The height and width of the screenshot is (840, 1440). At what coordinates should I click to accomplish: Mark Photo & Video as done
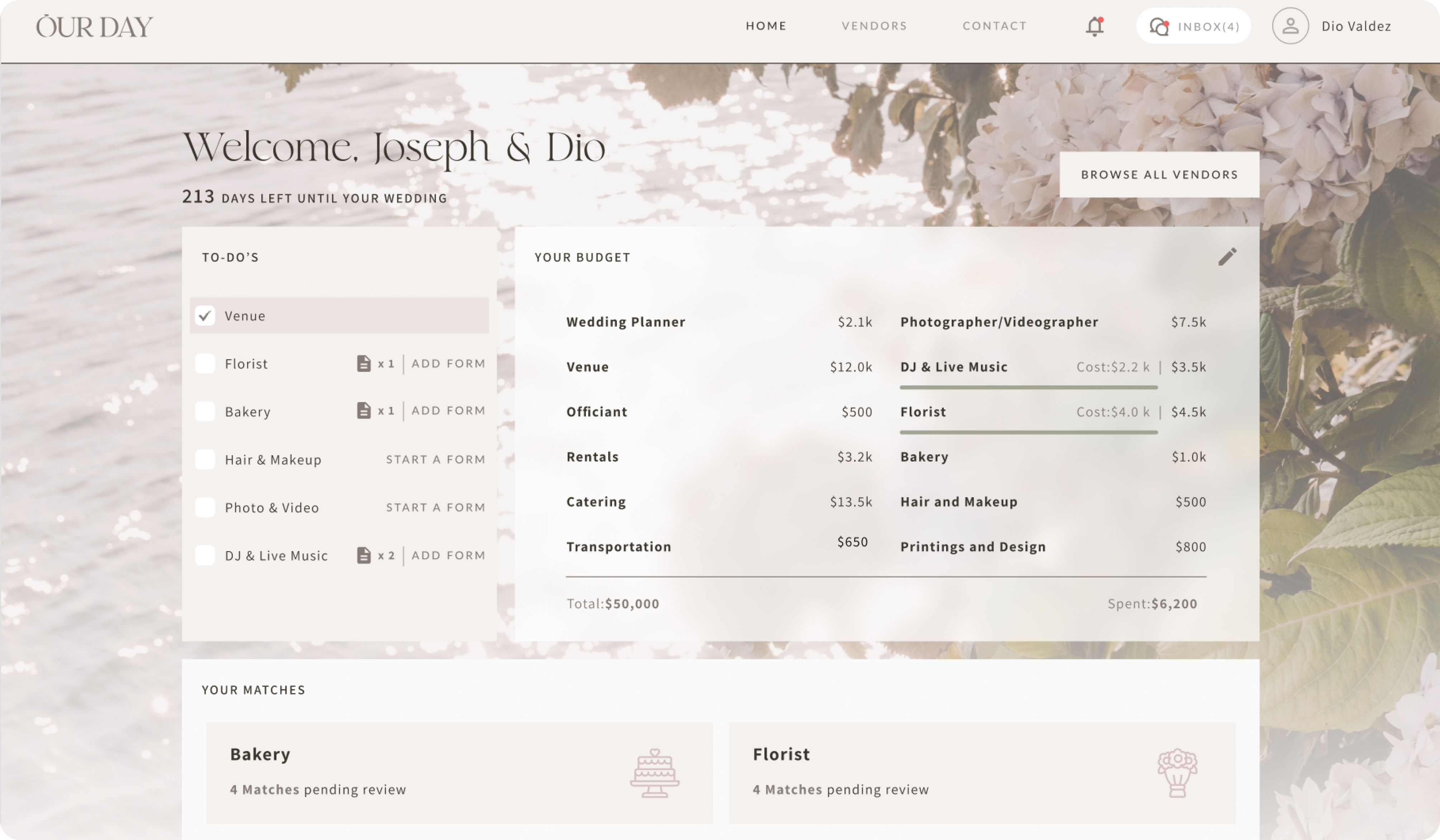[x=205, y=508]
